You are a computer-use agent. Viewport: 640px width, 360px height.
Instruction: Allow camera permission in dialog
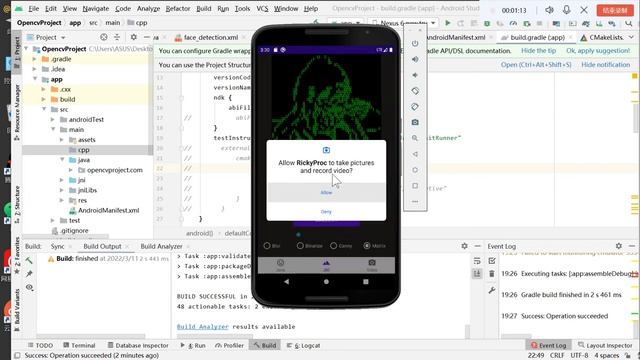[x=326, y=192]
